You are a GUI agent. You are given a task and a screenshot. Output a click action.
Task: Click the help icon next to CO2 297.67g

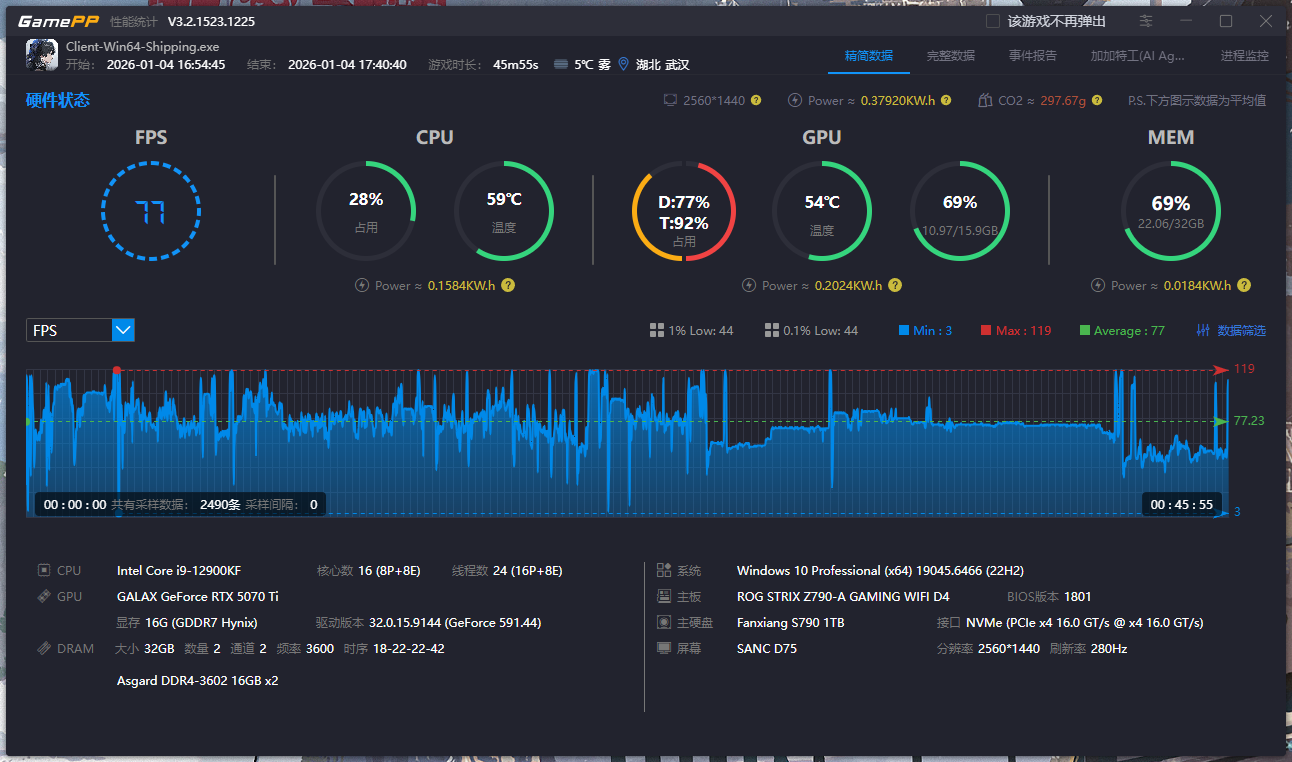(1097, 100)
